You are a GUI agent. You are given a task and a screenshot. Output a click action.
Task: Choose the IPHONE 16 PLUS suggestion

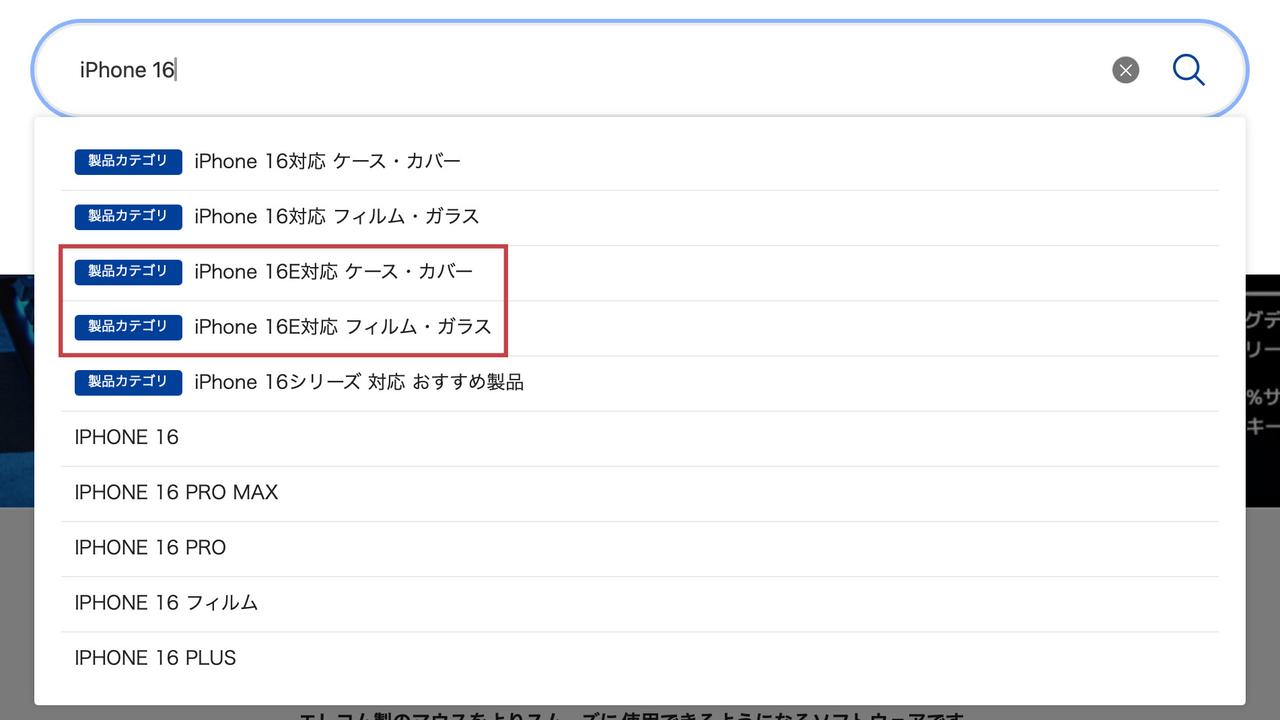tap(640, 658)
